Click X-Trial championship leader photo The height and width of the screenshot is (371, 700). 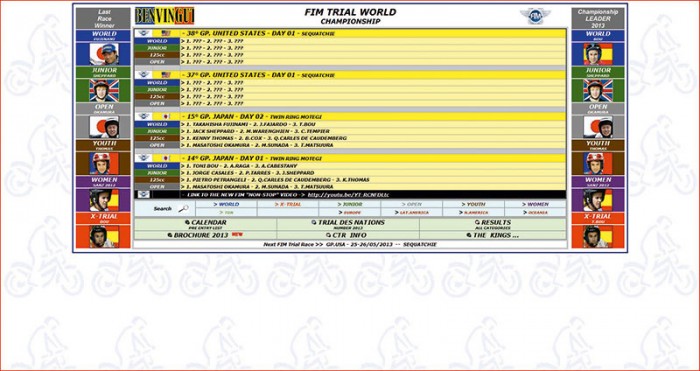598,236
